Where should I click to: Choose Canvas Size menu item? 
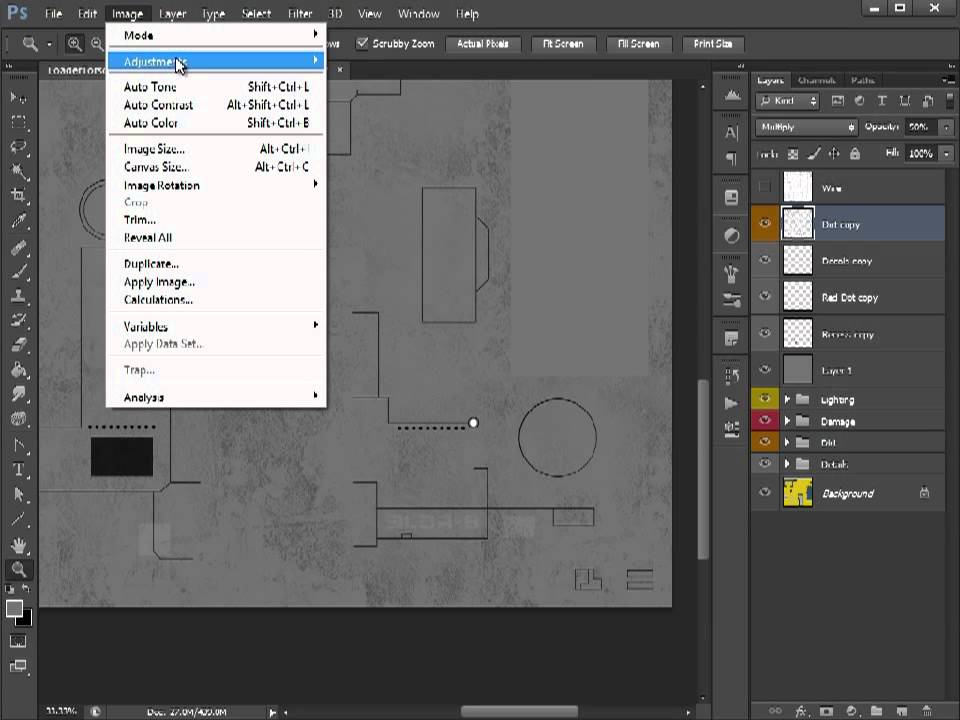[x=215, y=167]
